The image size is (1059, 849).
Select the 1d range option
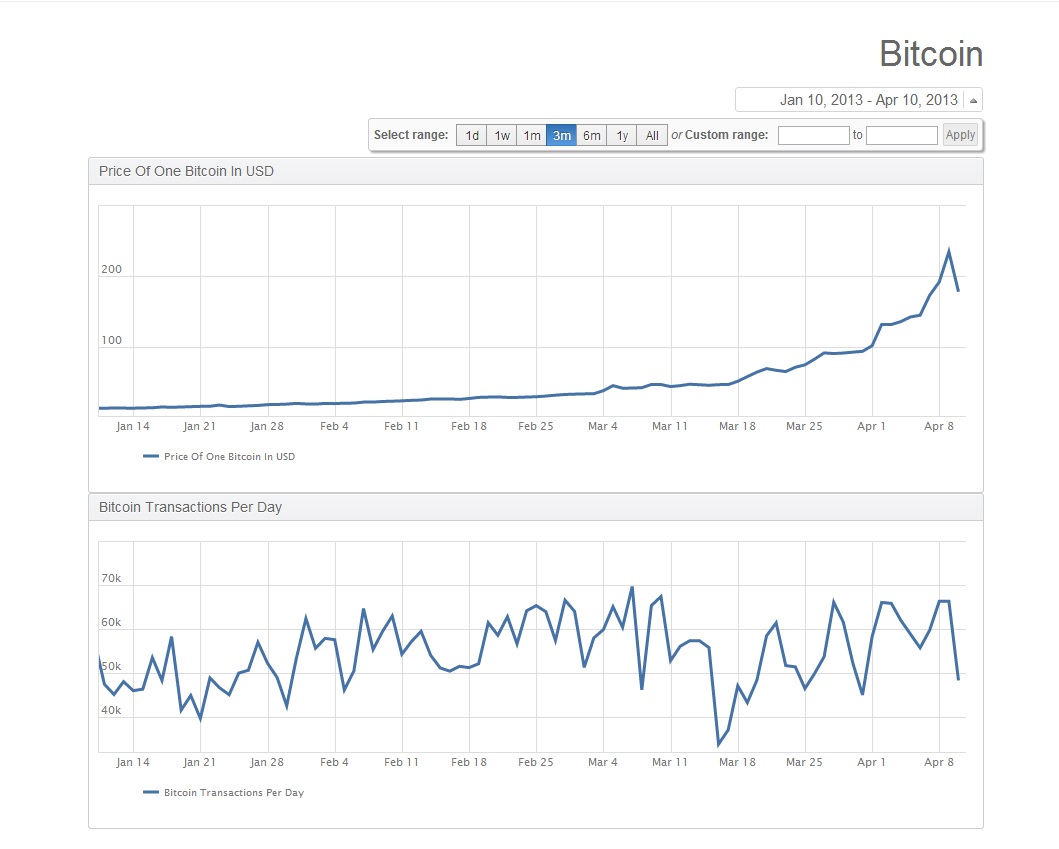point(471,135)
